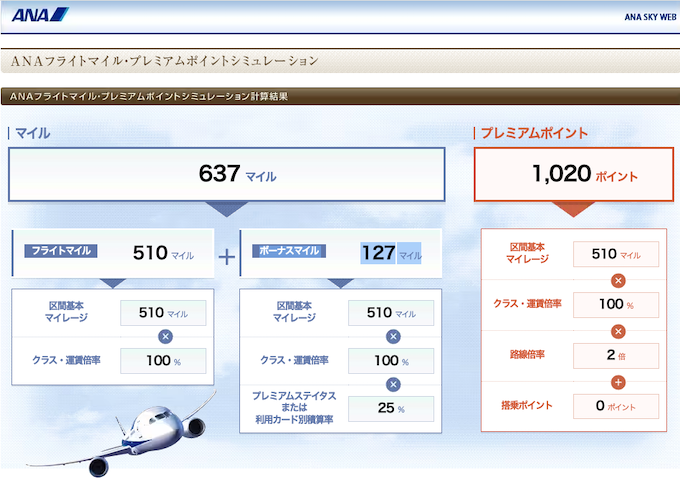Click the red multiply icon above 路線倍率
The width and height of the screenshot is (680, 482).
pyautogui.click(x=618, y=331)
